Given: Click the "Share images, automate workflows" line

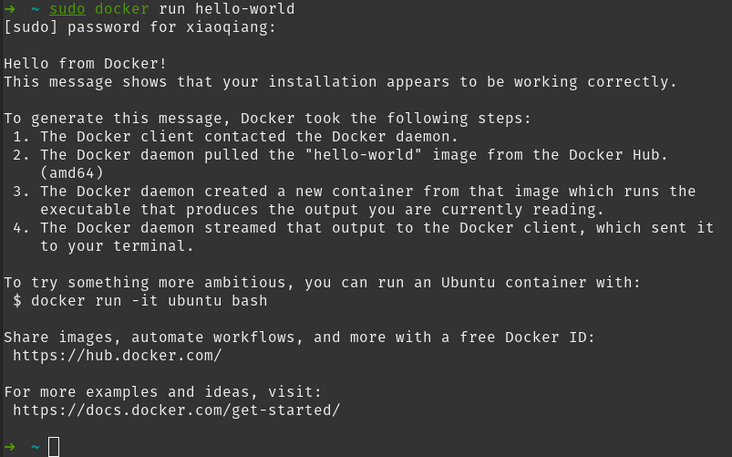Looking at the screenshot, I should pyautogui.click(x=299, y=337).
